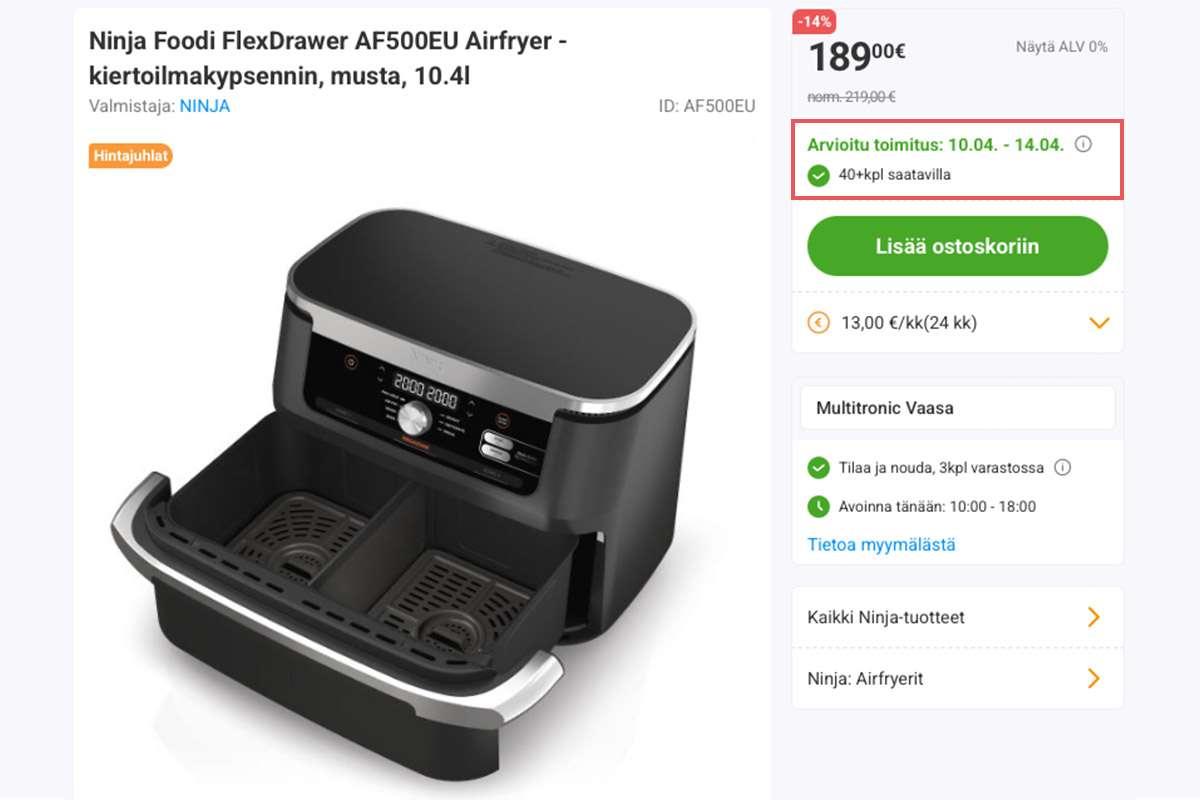Open the Multitronic Vaasa store selector
Screen dimensions: 1200x800
pos(958,408)
